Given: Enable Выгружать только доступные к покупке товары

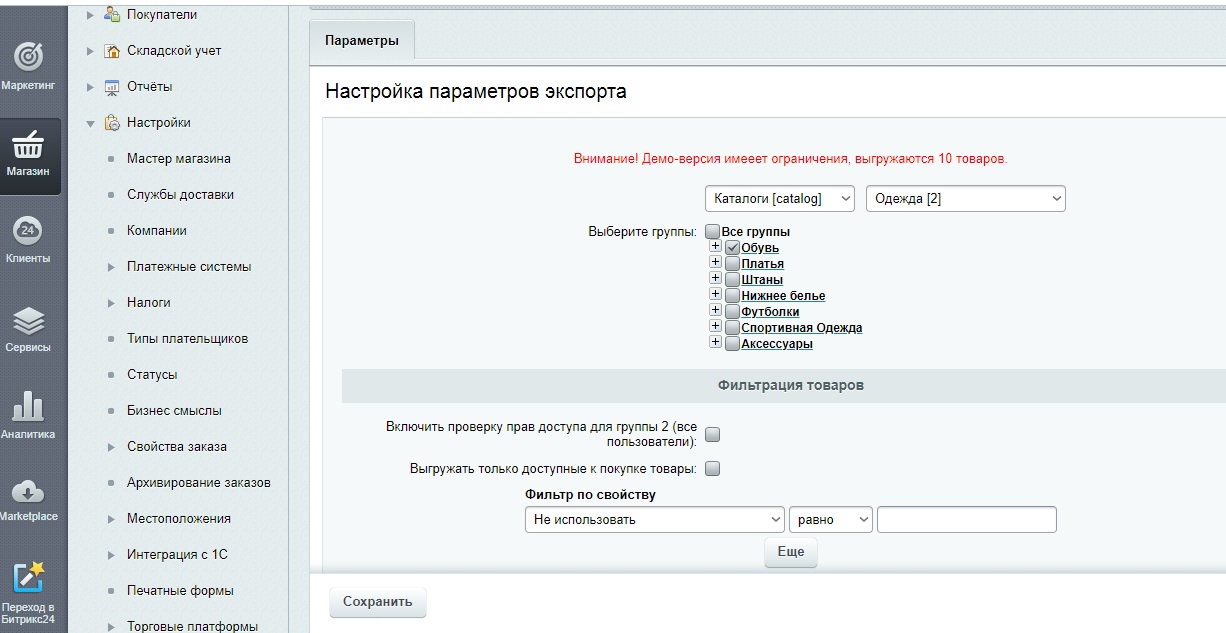Looking at the screenshot, I should pyautogui.click(x=714, y=467).
